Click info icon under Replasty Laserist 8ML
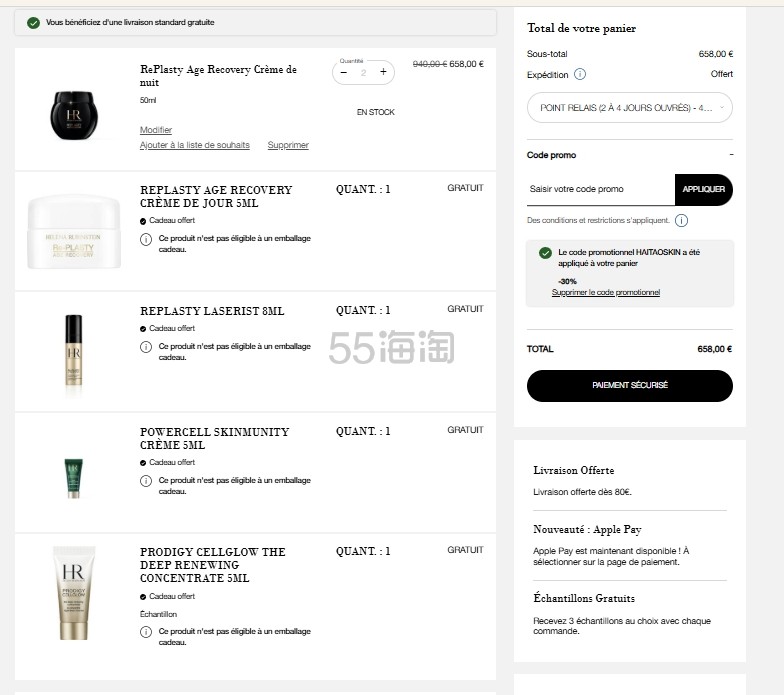 pyautogui.click(x=146, y=346)
